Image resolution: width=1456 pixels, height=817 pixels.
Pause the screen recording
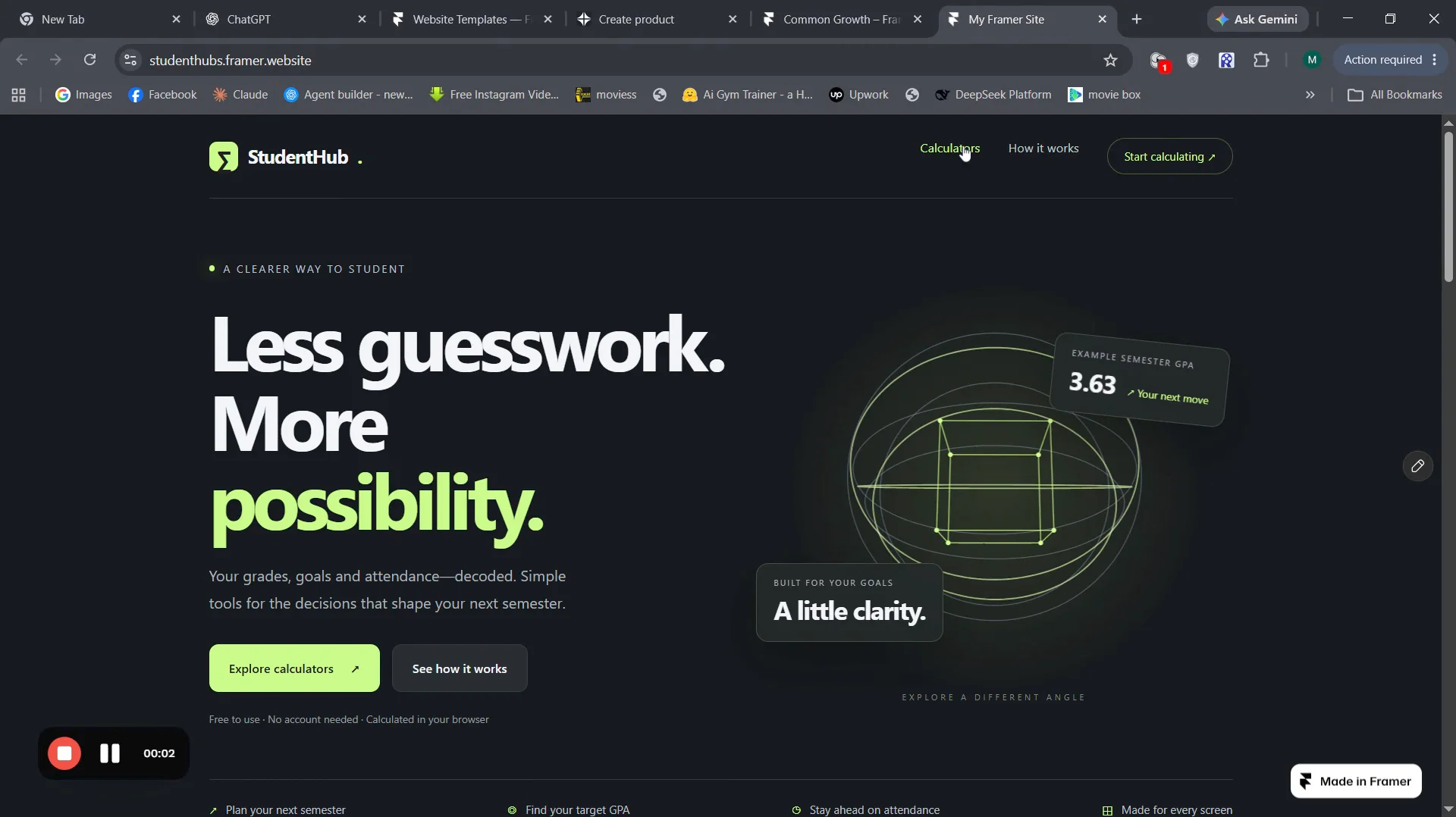(x=110, y=753)
